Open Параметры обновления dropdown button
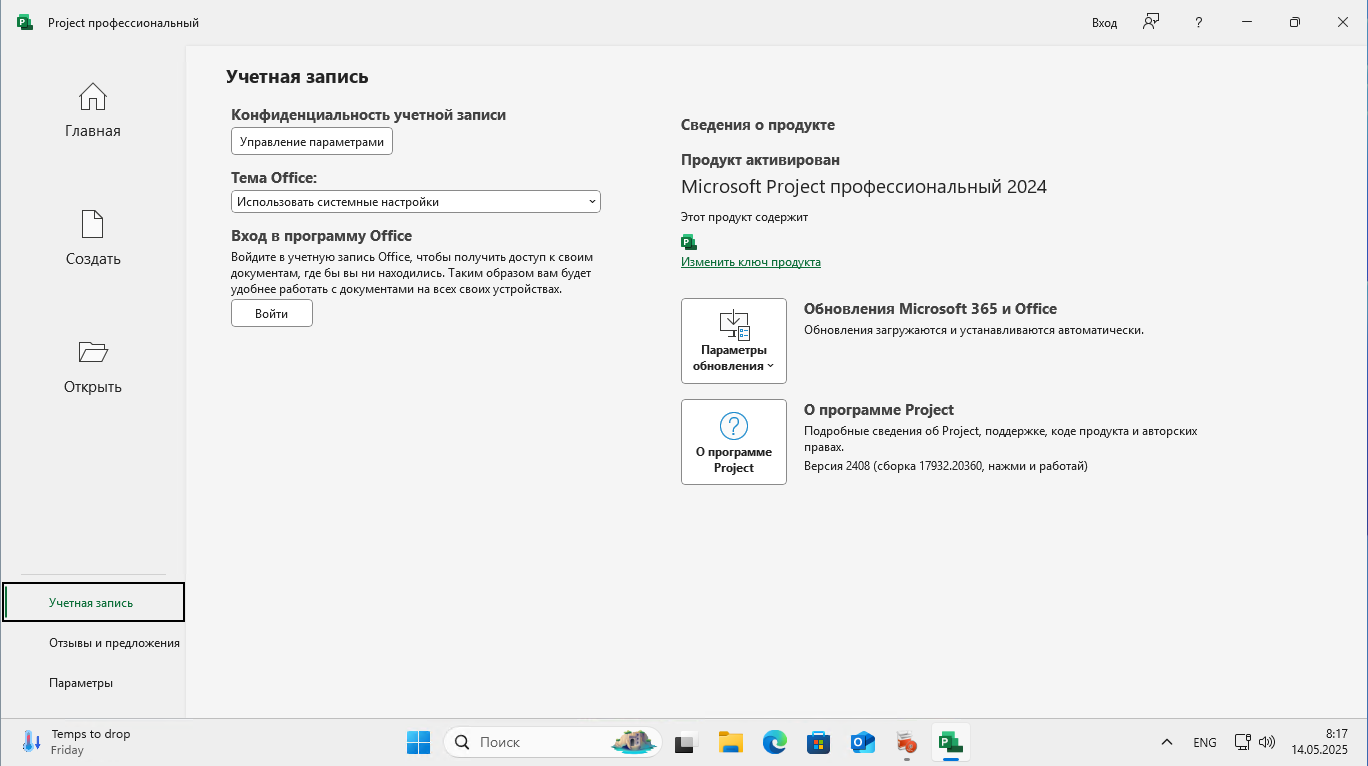 (733, 341)
